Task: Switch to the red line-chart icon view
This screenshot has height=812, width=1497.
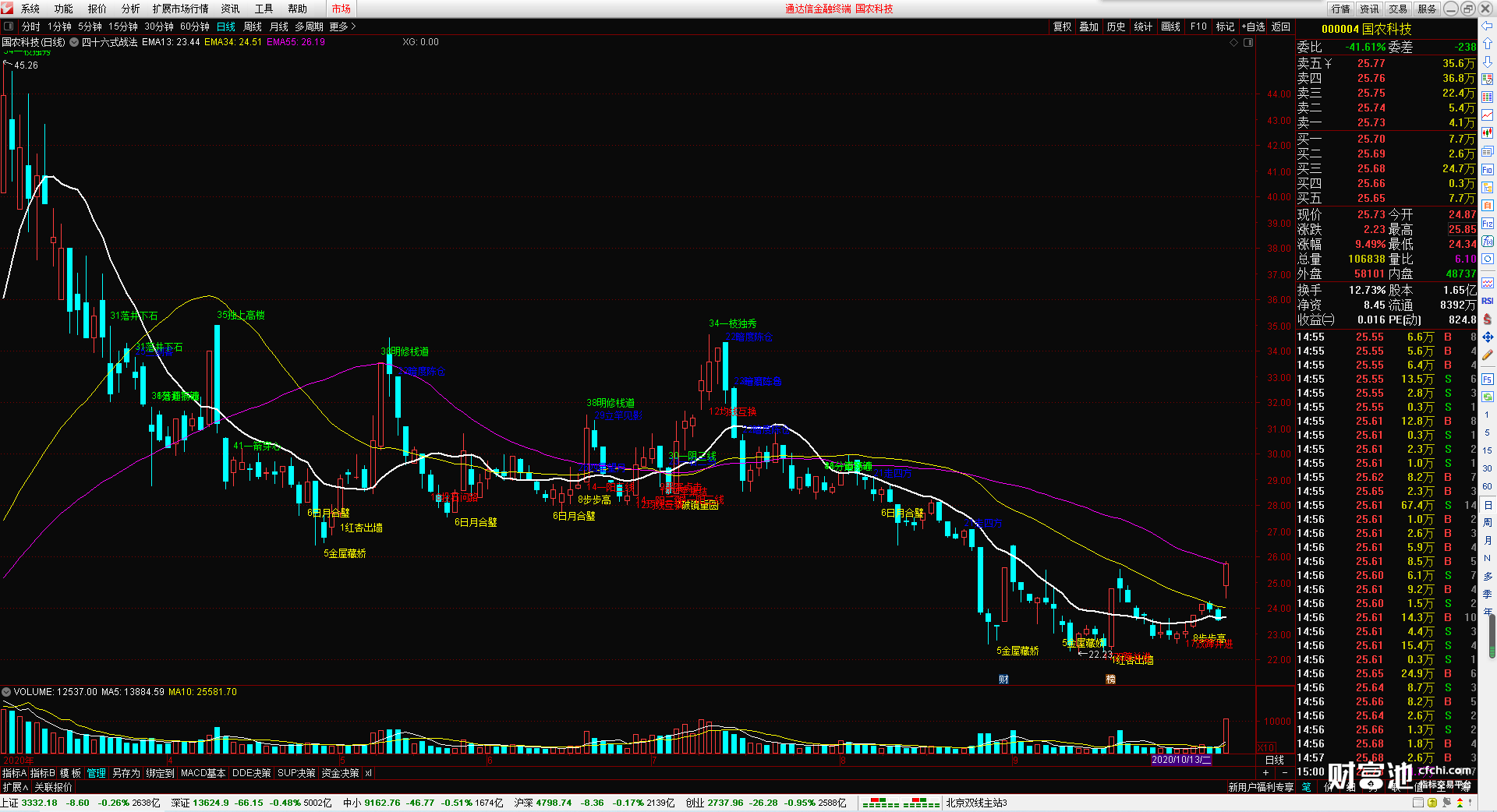Action: pyautogui.click(x=1488, y=115)
